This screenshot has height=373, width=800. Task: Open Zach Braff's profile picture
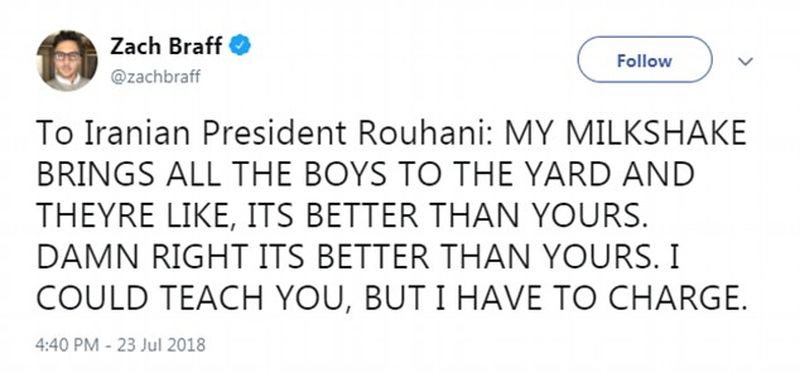[67, 61]
